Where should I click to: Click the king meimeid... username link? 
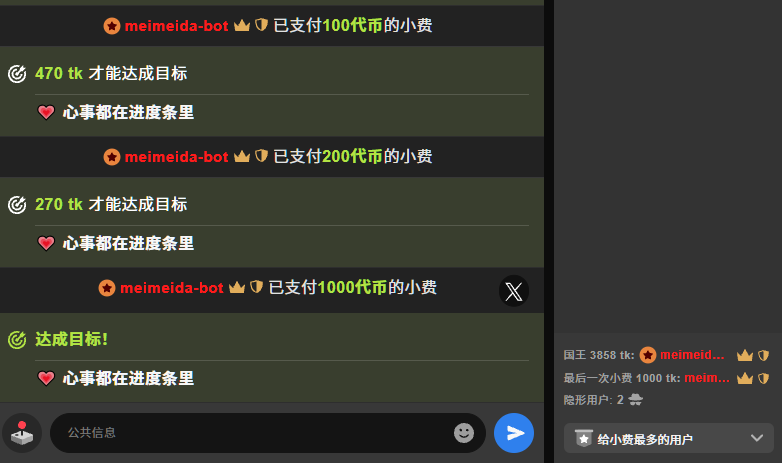tap(692, 355)
